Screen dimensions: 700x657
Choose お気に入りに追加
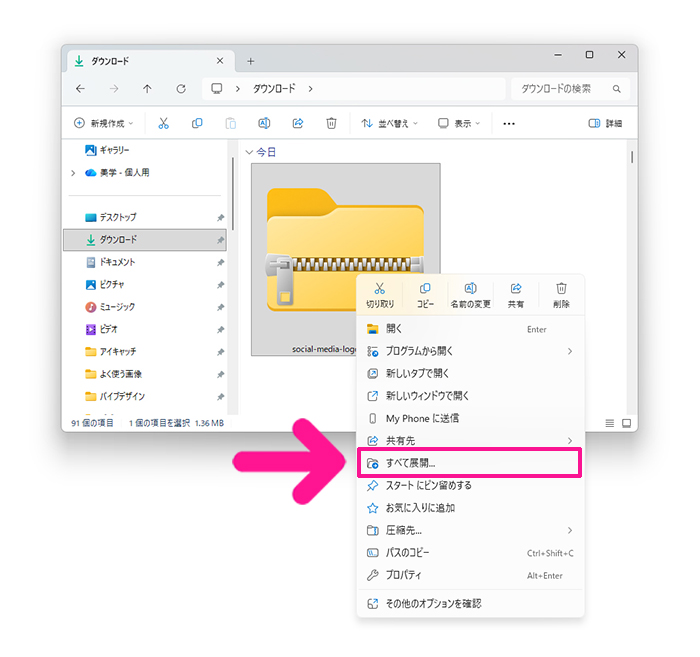point(470,507)
